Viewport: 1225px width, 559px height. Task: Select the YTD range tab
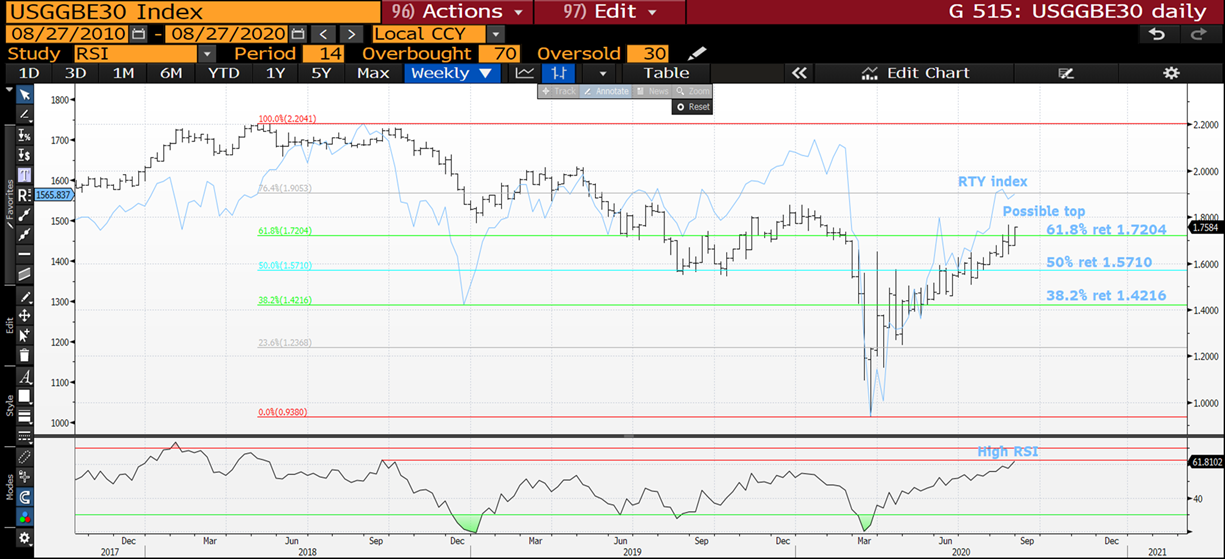pos(223,73)
